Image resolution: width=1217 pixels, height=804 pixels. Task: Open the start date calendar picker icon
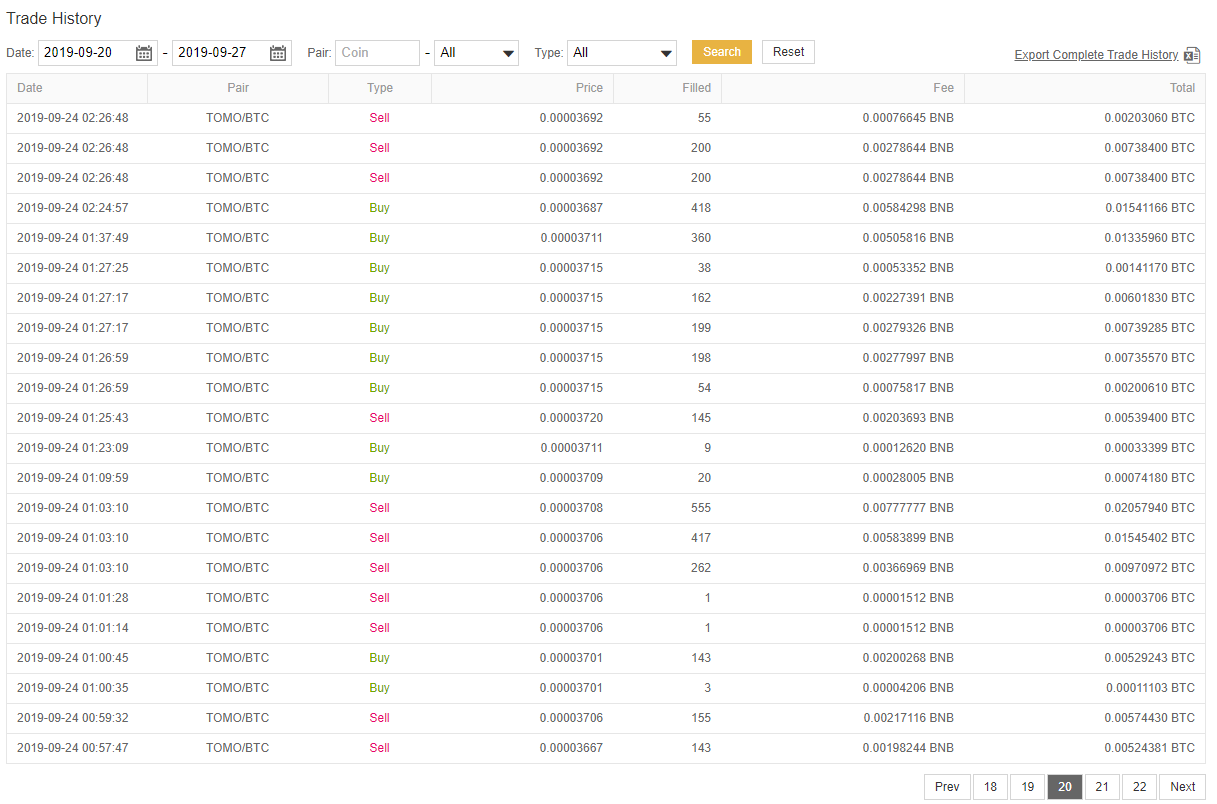(144, 53)
